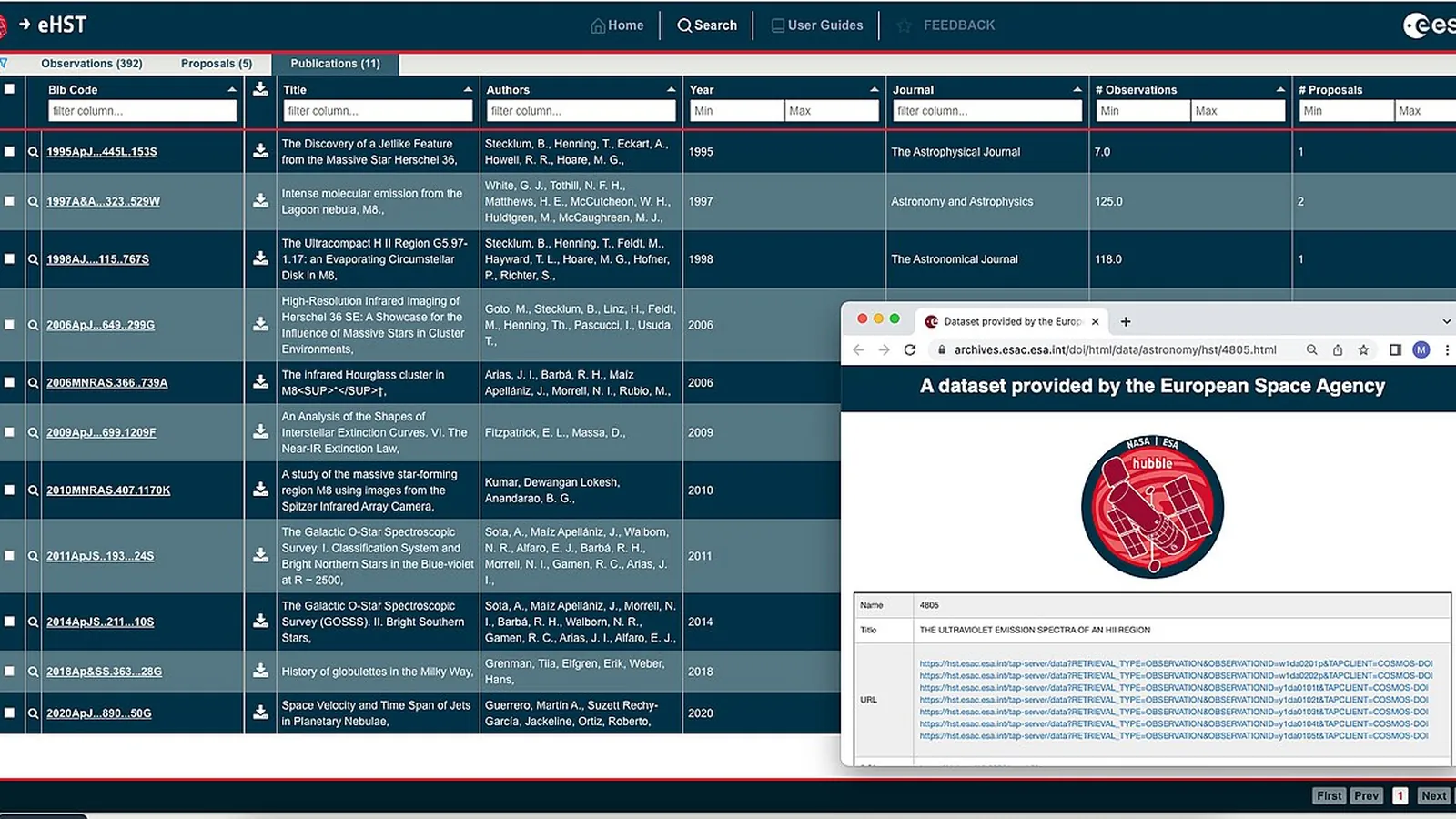The image size is (1456, 819).
Task: Open magnifier details for 2009ApJ...699.1209F
Action: point(34,433)
